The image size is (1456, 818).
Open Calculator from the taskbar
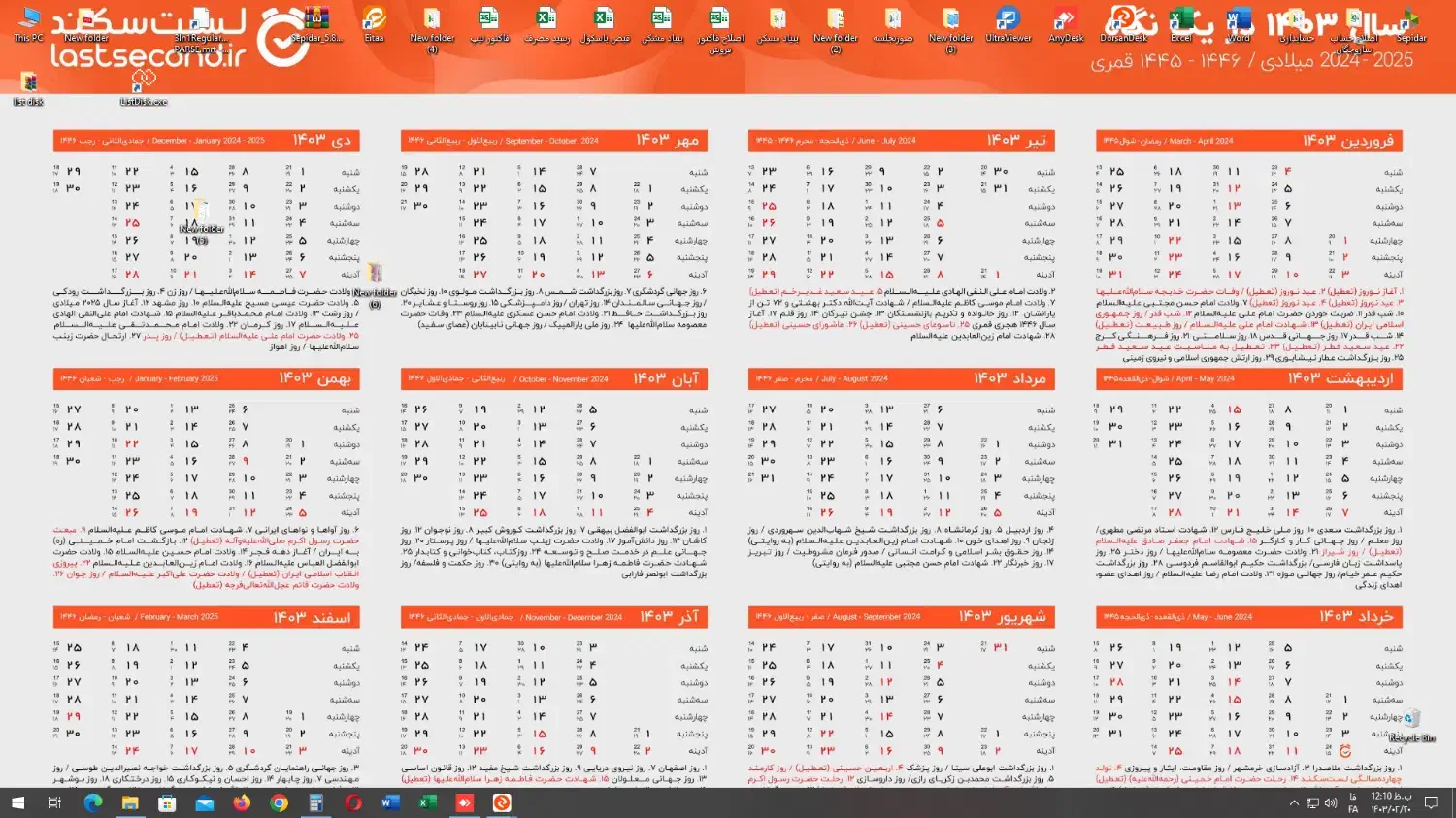click(x=315, y=802)
